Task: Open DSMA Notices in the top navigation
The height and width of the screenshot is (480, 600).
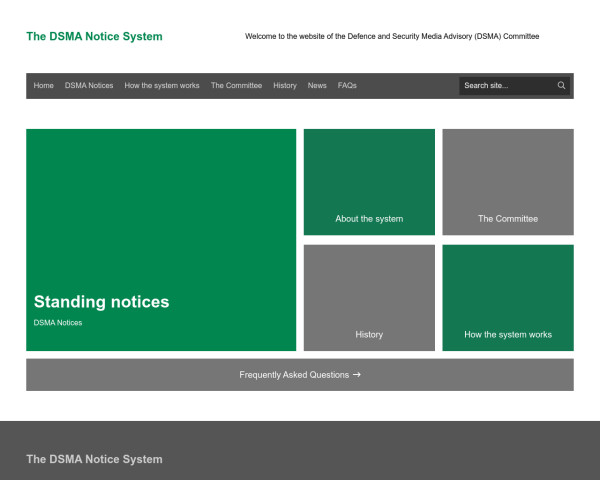Action: [x=89, y=86]
